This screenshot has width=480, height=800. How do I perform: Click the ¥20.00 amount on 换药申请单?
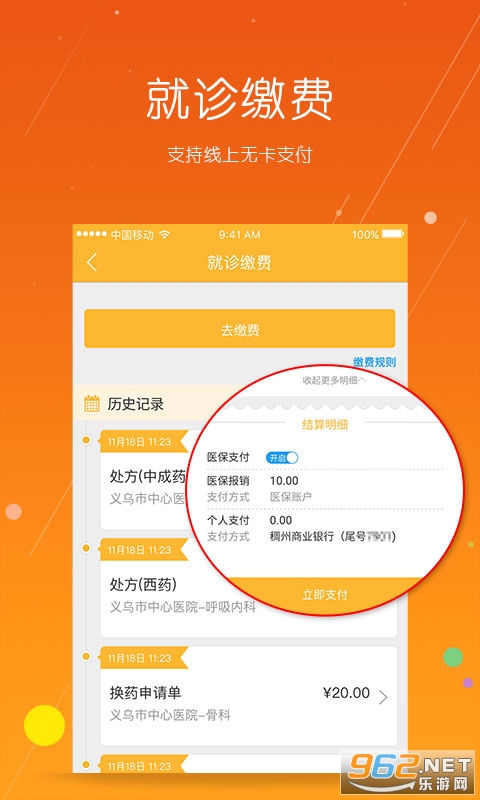click(346, 692)
